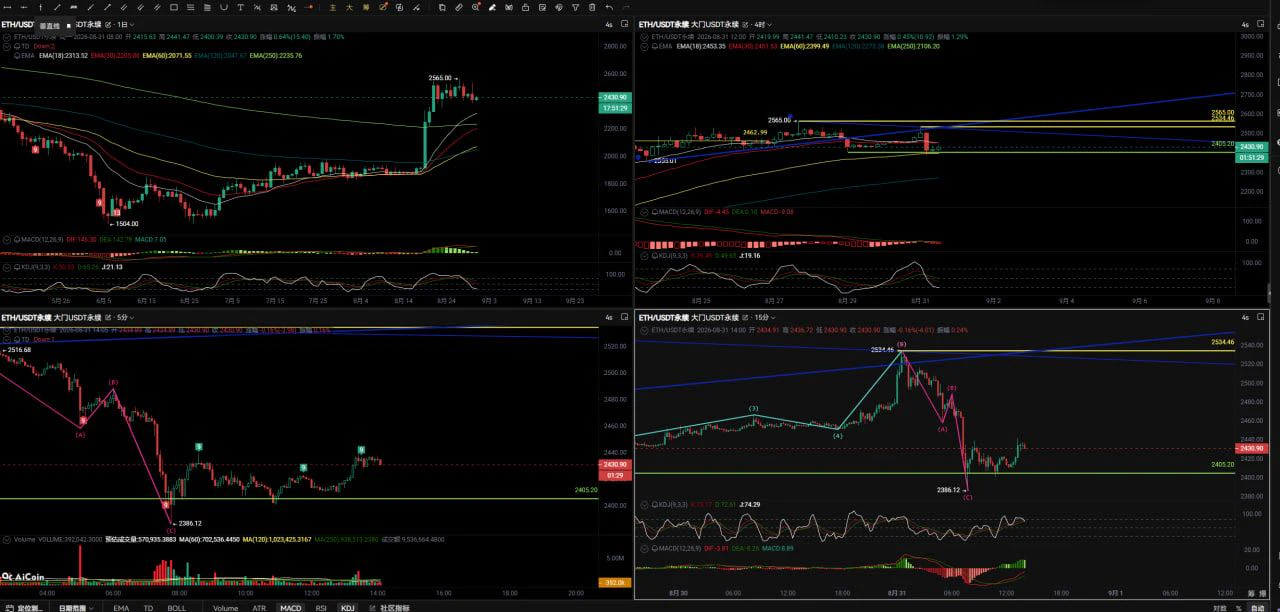Click the 2565.00 yellow line label in the 4时 chart
1280x612 pixels.
[1223, 112]
